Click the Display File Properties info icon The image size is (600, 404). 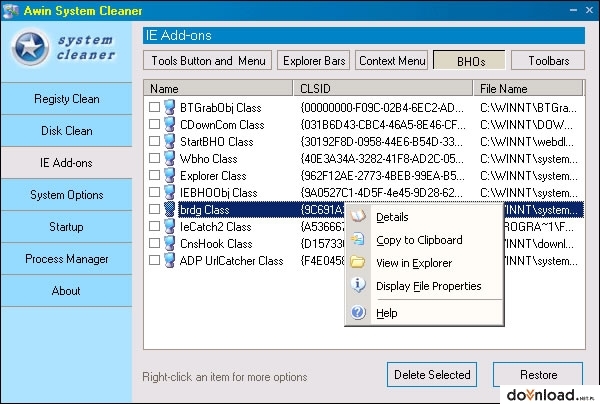click(x=358, y=285)
